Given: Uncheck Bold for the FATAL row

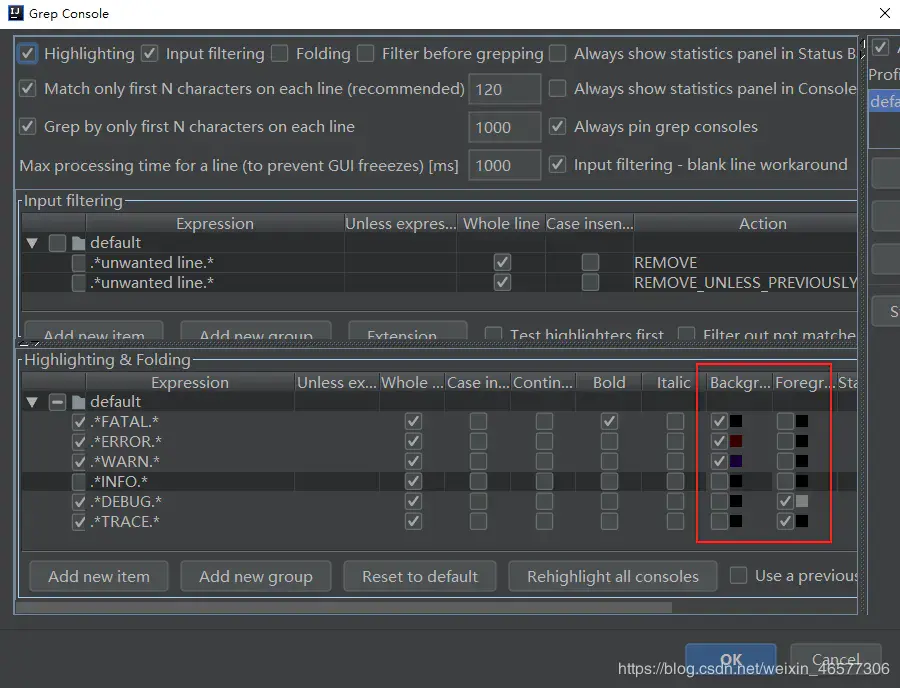Looking at the screenshot, I should click(609, 422).
